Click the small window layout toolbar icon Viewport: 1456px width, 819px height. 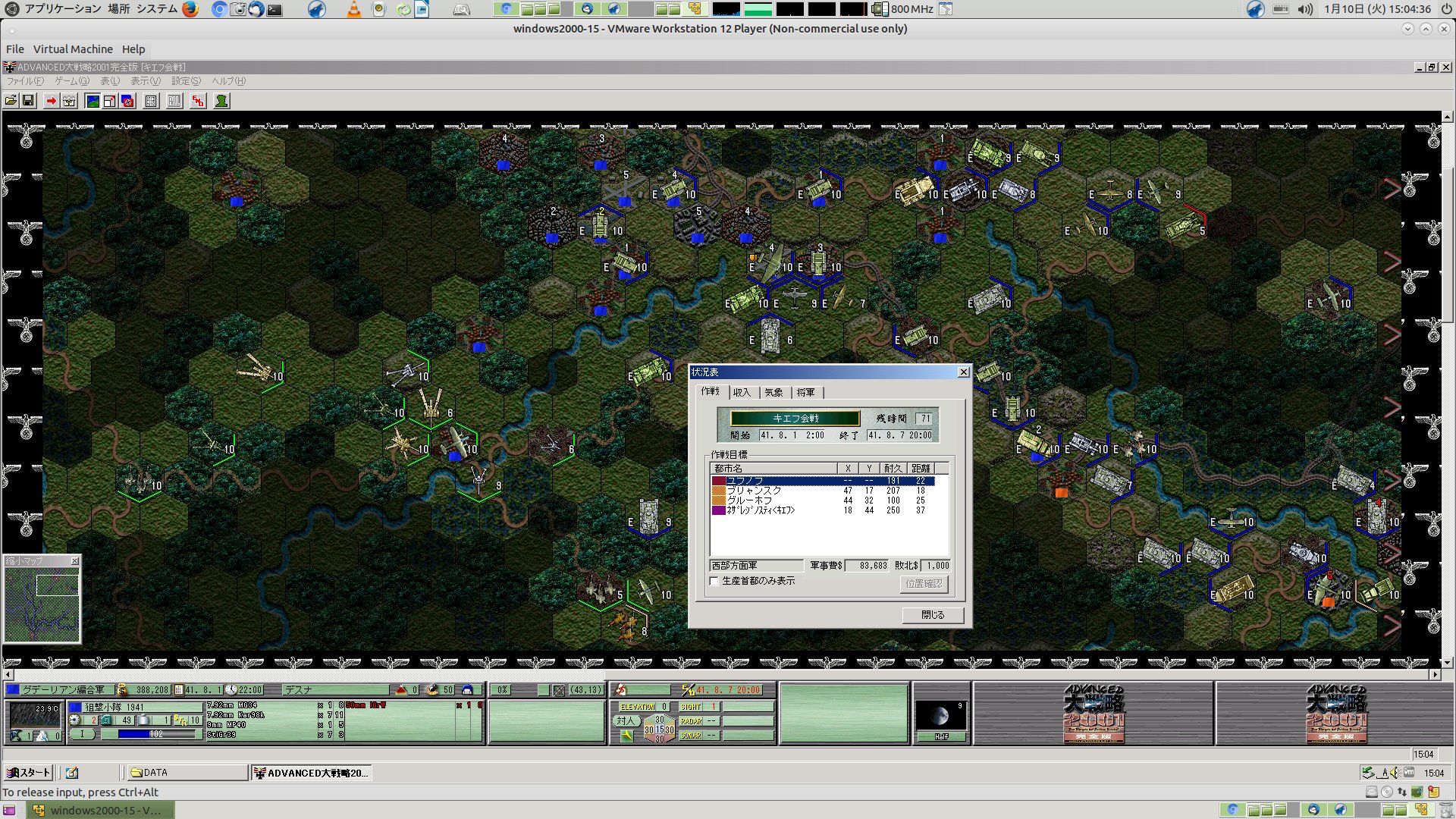[x=110, y=101]
